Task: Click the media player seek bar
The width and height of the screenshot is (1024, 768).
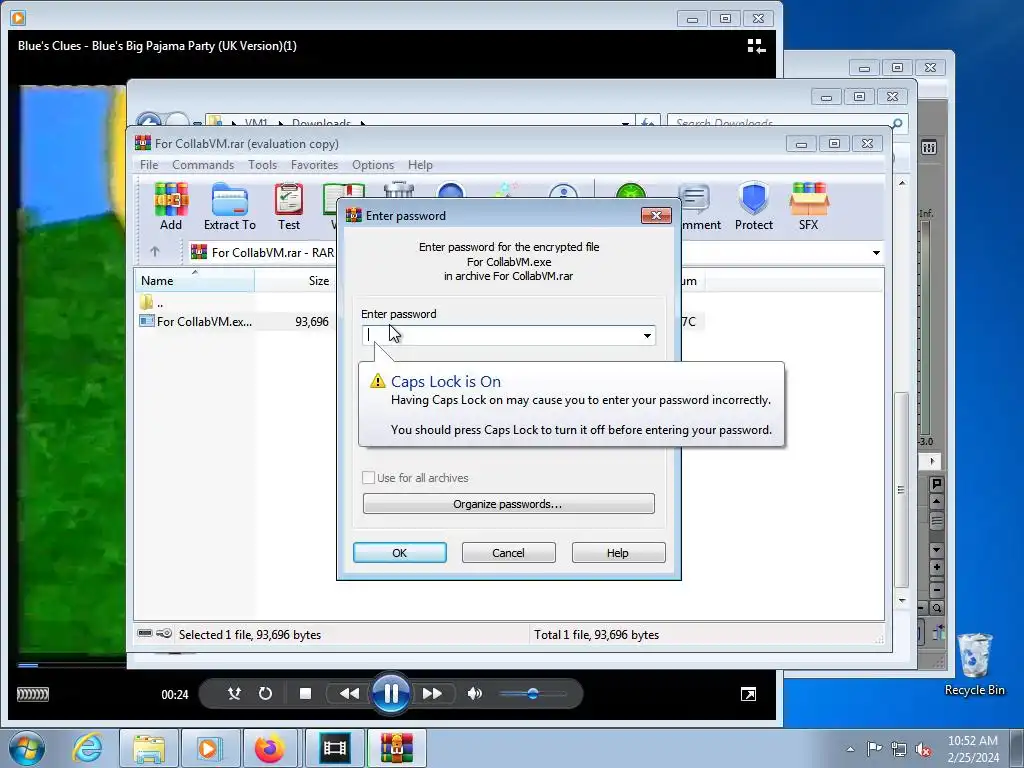Action: (72, 665)
